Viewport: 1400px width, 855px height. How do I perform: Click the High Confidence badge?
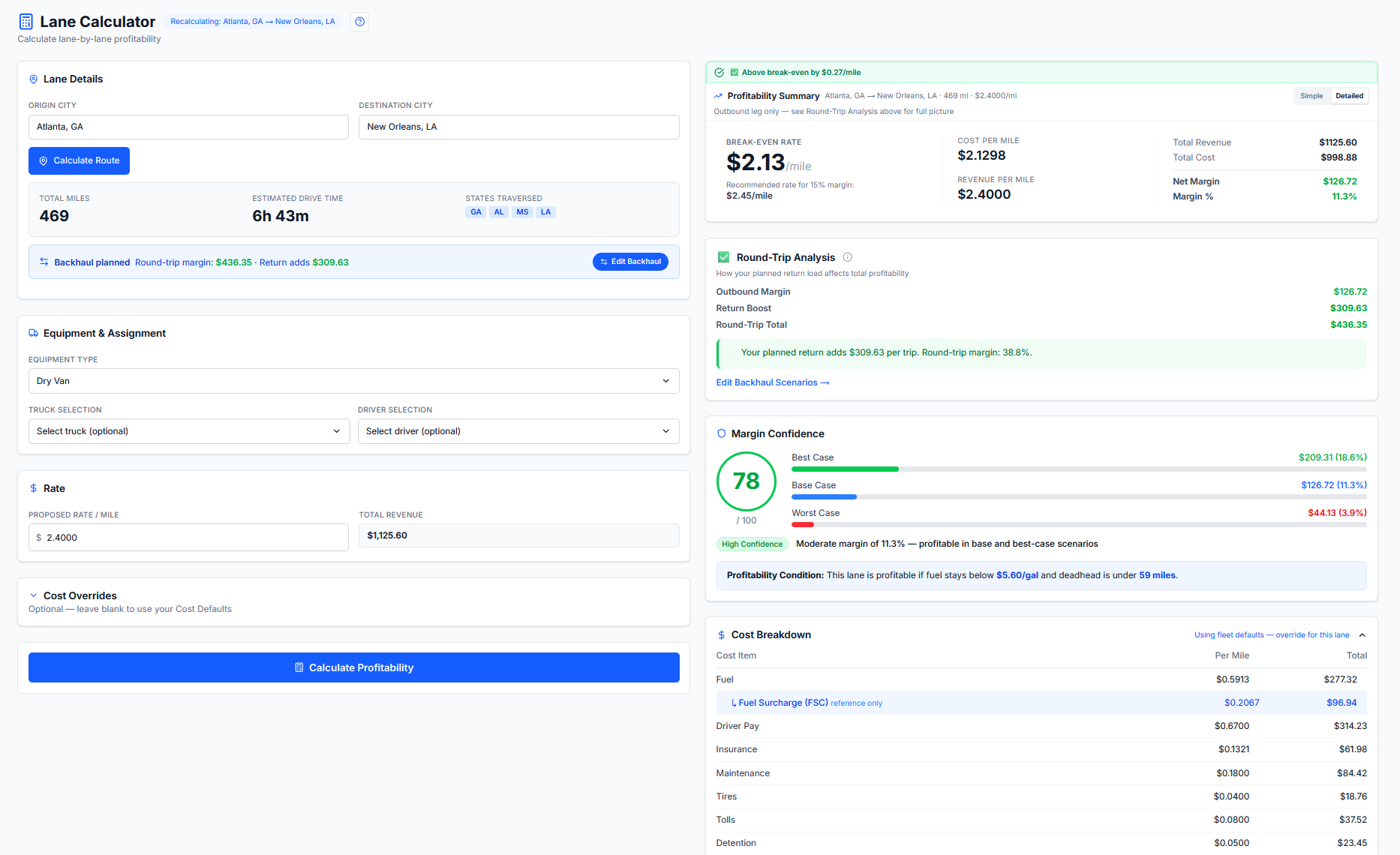pos(752,544)
